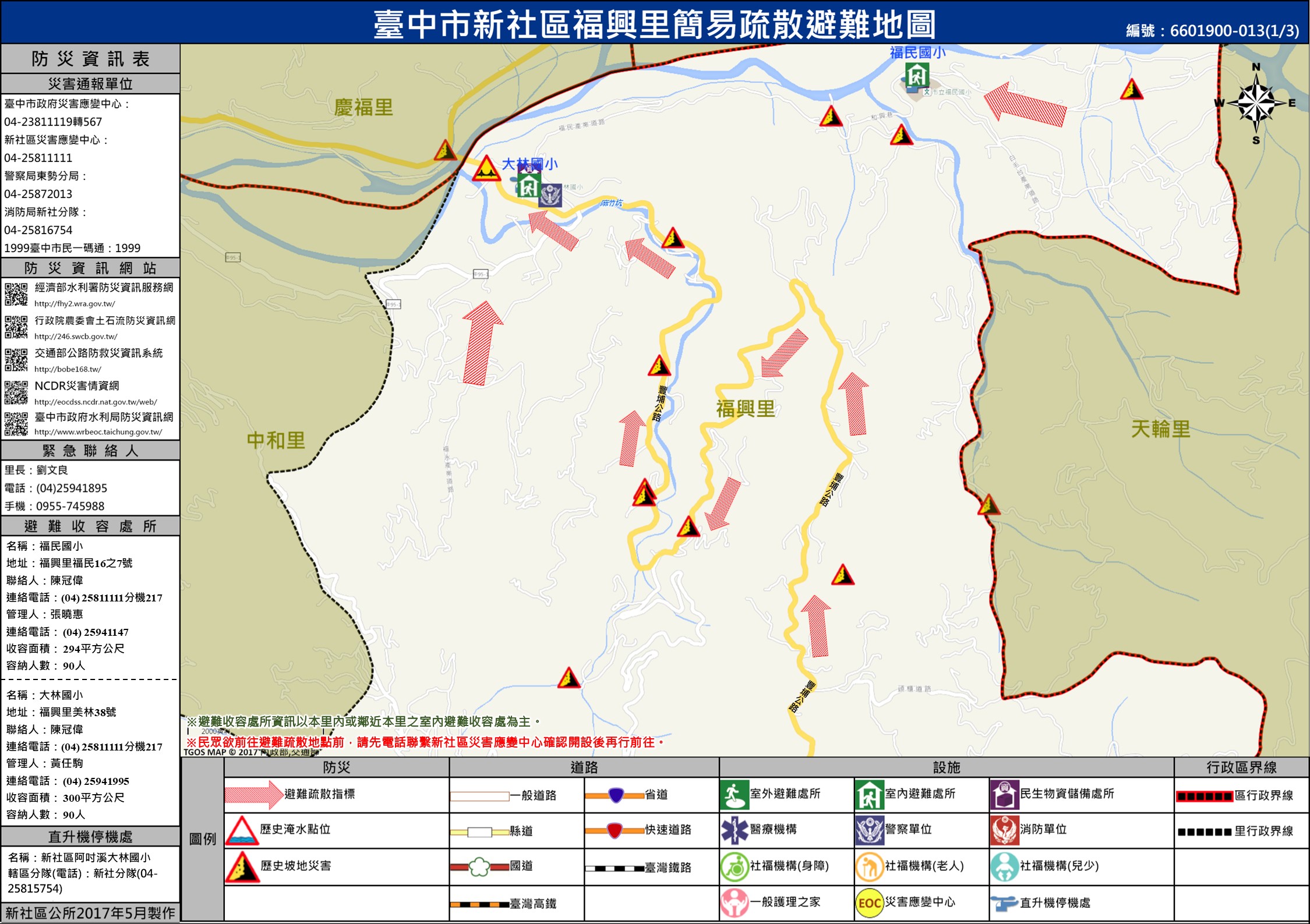The image size is (1310, 924).
Task: Click the 一般護理之家 legend icon
Action: point(734,903)
